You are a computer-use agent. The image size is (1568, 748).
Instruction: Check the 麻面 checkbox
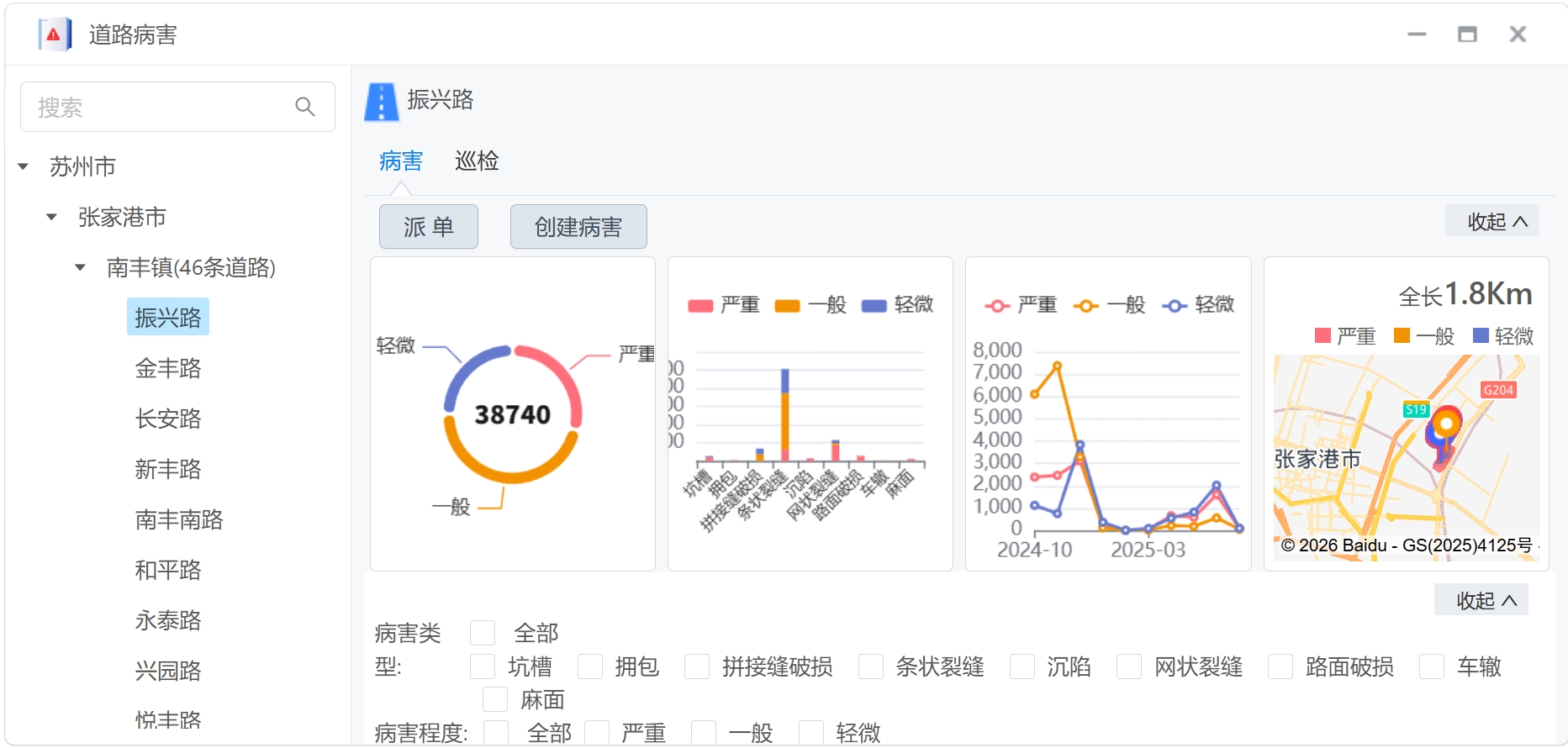(495, 699)
